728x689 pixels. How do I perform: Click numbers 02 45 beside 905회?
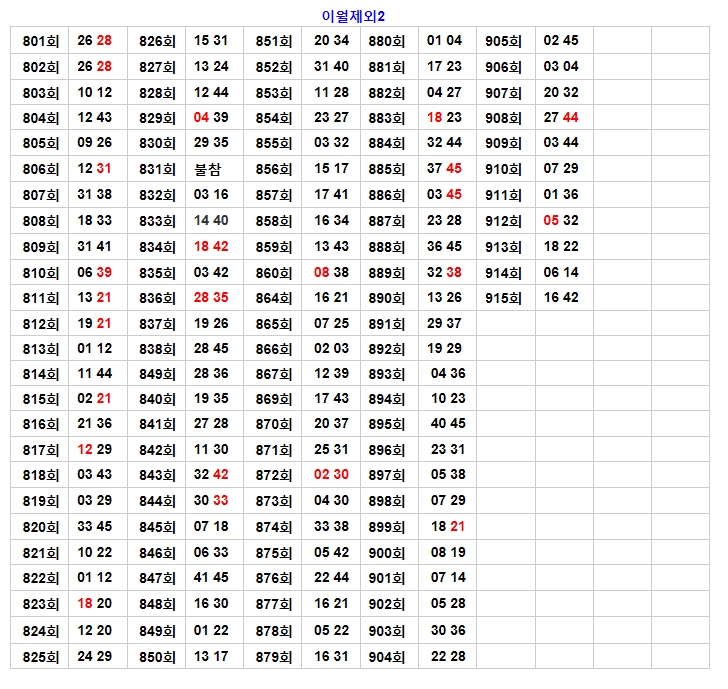(x=561, y=41)
